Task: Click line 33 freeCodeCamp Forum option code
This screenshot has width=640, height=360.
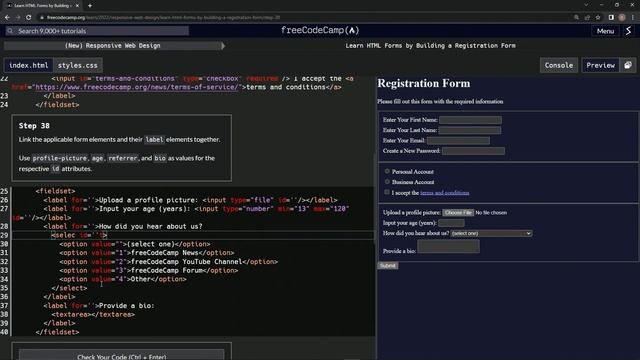Action: [x=149, y=270]
